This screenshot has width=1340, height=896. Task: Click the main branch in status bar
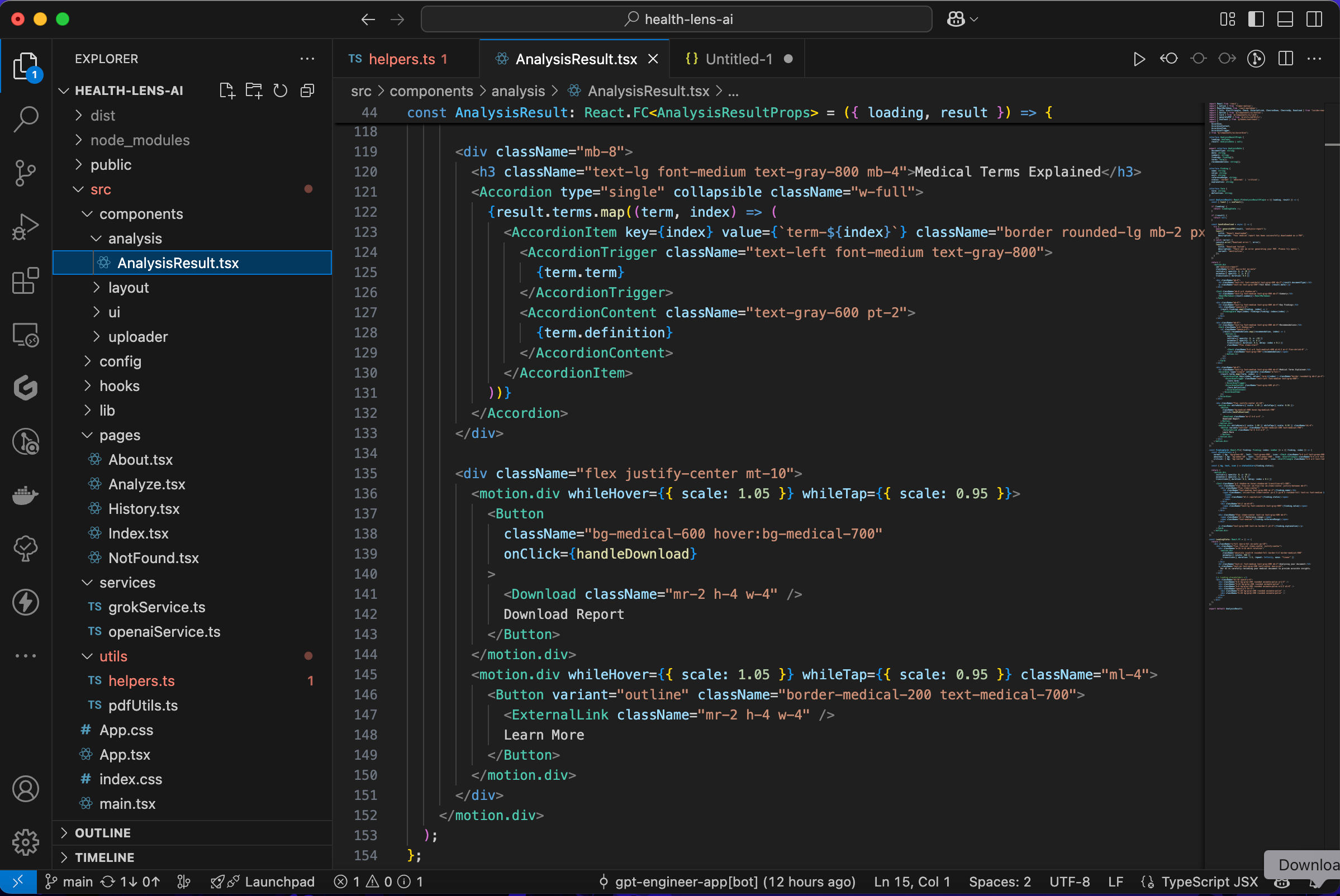pos(69,881)
